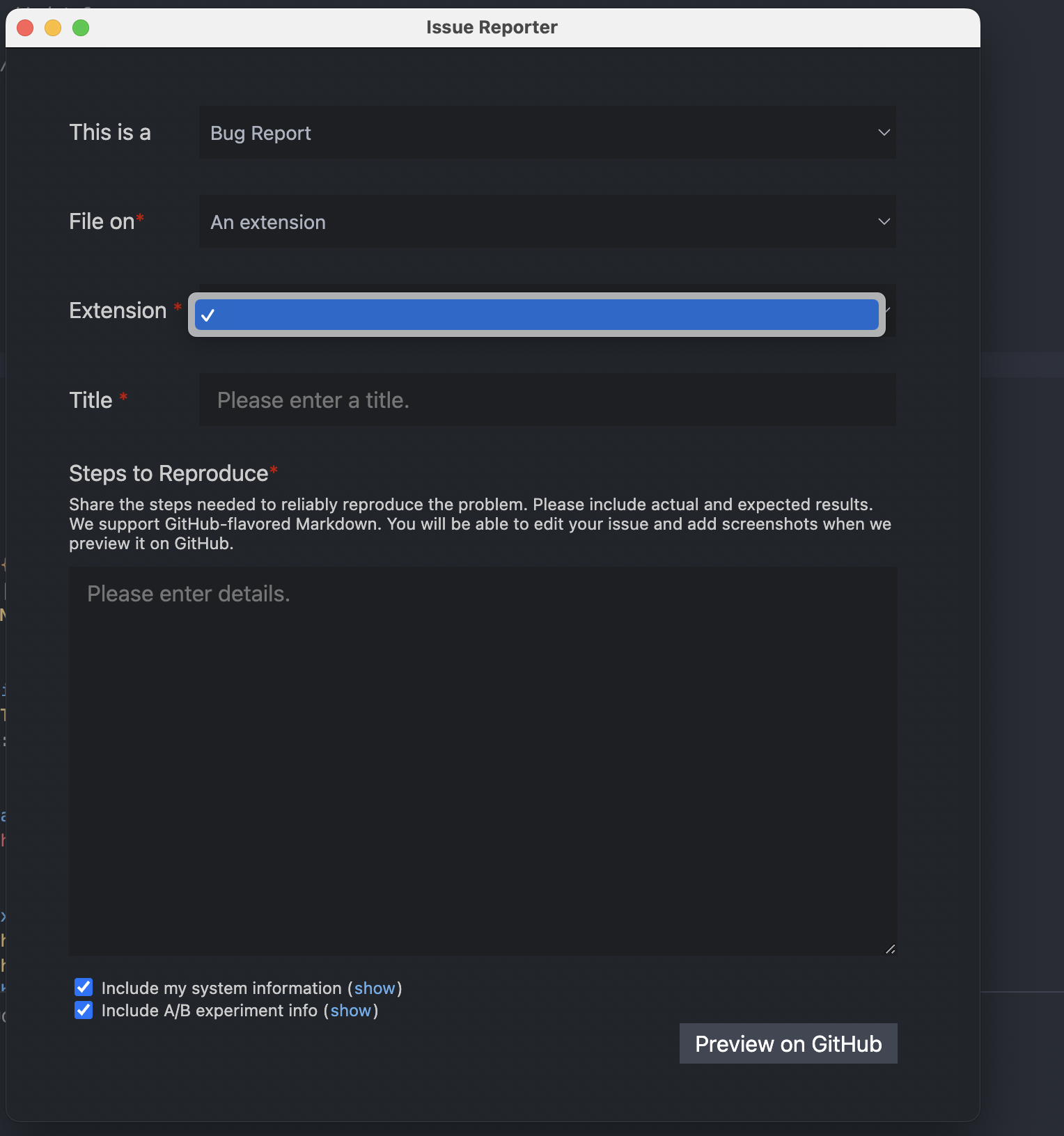Image resolution: width=1064 pixels, height=1136 pixels.
Task: Click Preview on GitHub button
Action: (788, 1043)
